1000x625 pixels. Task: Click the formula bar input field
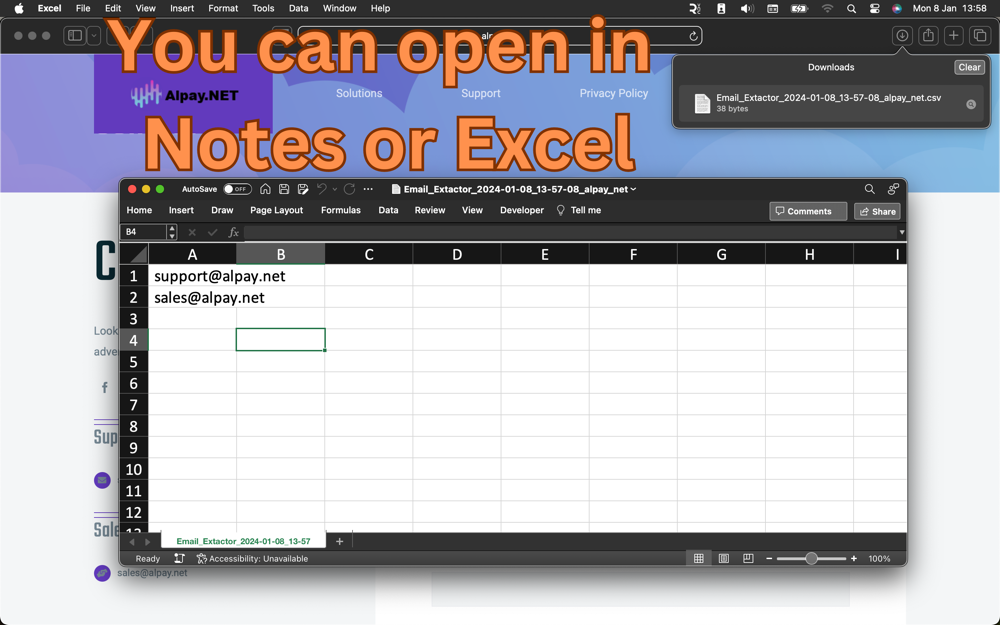pyautogui.click(x=570, y=232)
